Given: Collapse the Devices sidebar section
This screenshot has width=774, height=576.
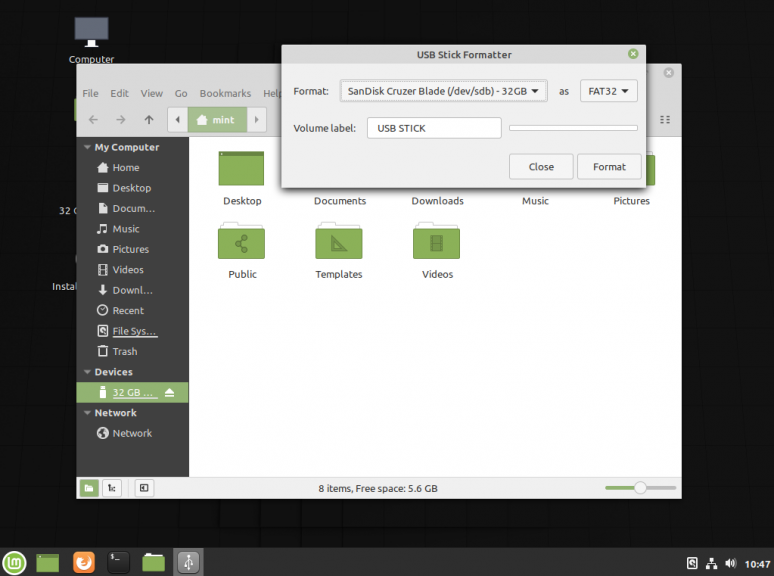Looking at the screenshot, I should (x=87, y=372).
